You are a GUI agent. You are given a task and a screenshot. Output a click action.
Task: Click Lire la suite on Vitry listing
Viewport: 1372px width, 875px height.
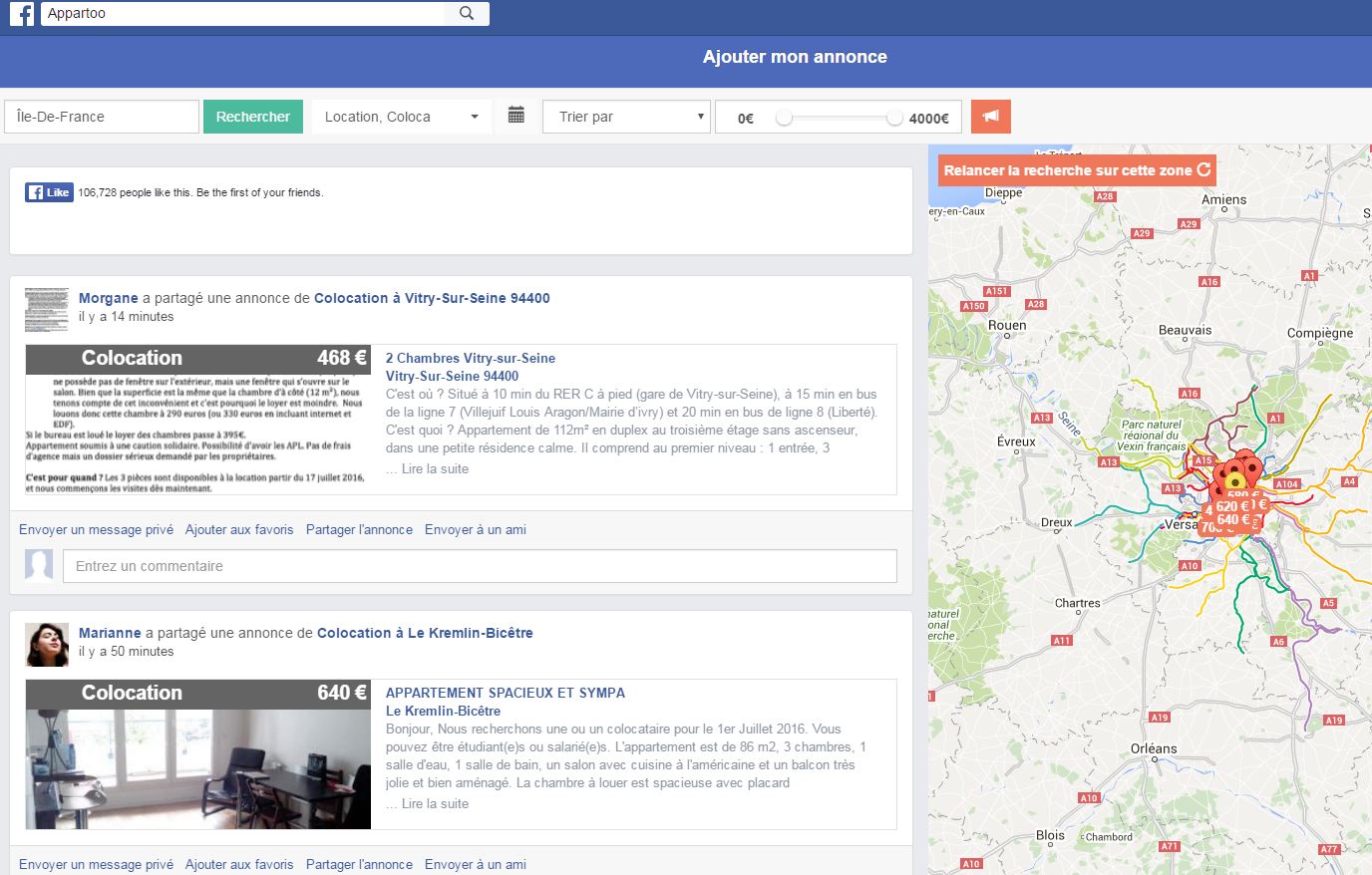(435, 468)
